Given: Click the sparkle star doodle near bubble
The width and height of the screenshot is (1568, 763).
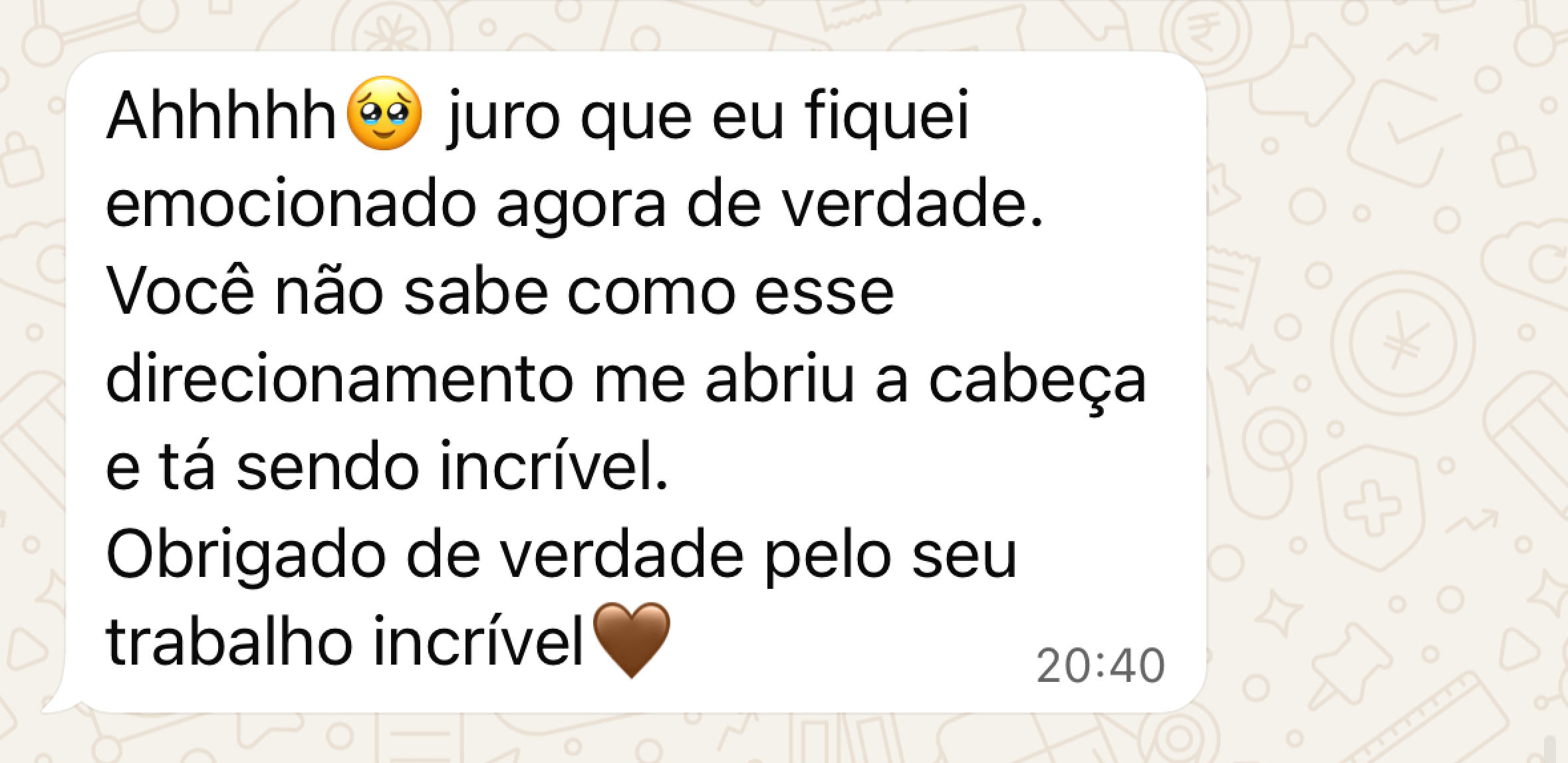Looking at the screenshot, I should tap(1248, 368).
